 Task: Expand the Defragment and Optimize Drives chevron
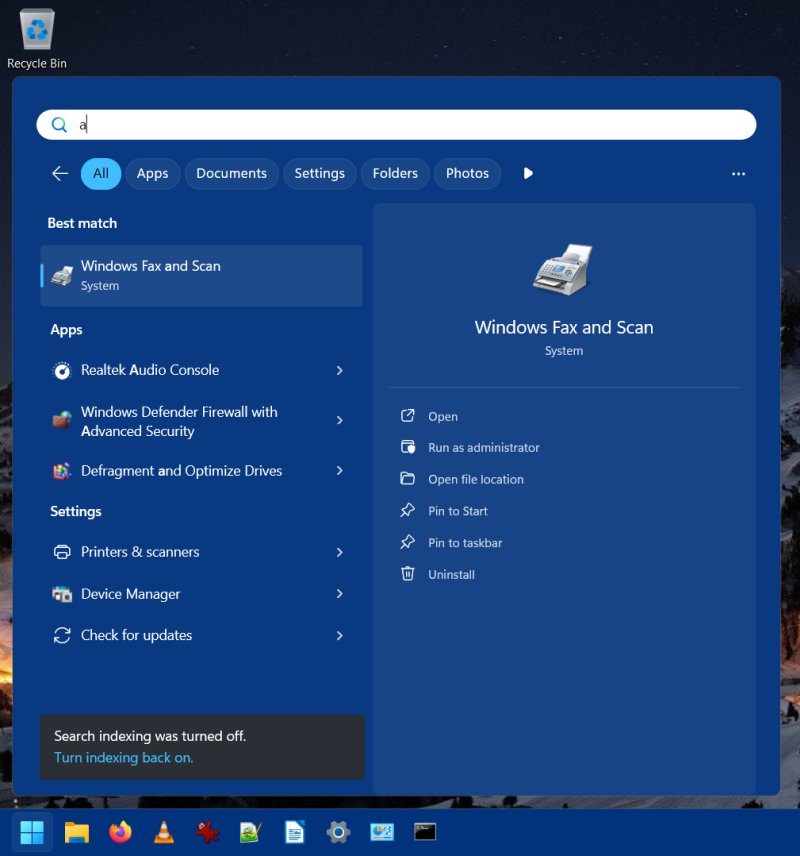(x=340, y=471)
